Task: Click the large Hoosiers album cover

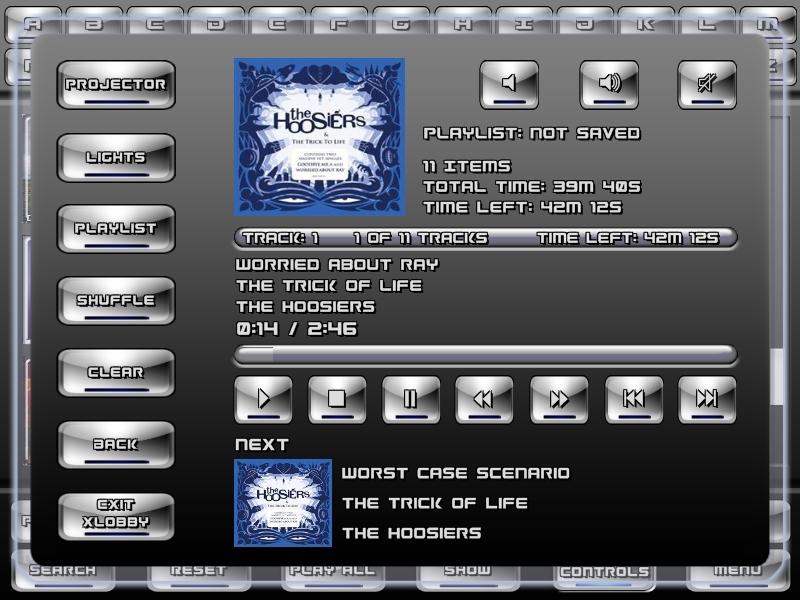Action: point(319,137)
